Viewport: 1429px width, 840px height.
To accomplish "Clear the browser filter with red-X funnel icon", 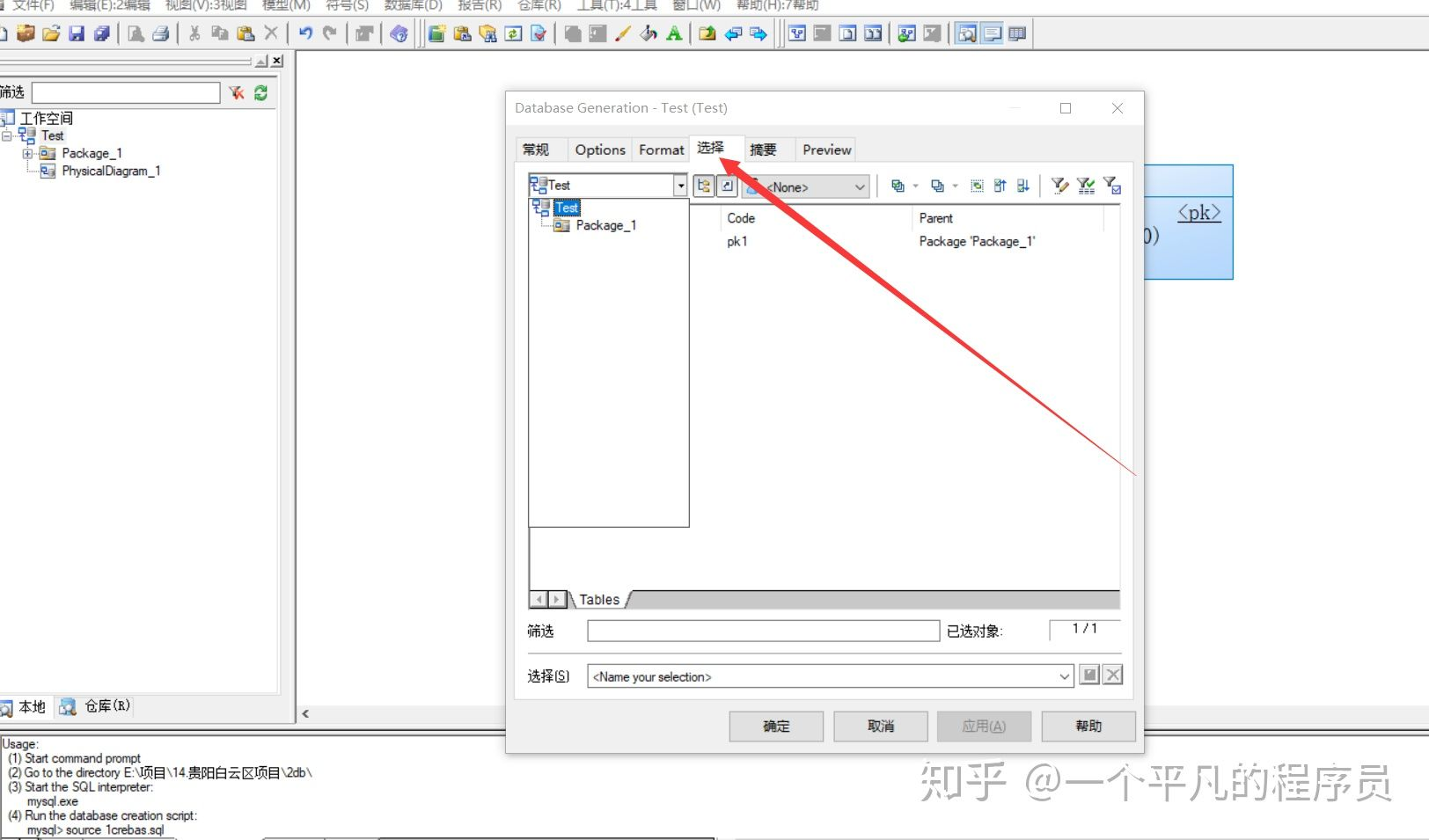I will point(237,92).
